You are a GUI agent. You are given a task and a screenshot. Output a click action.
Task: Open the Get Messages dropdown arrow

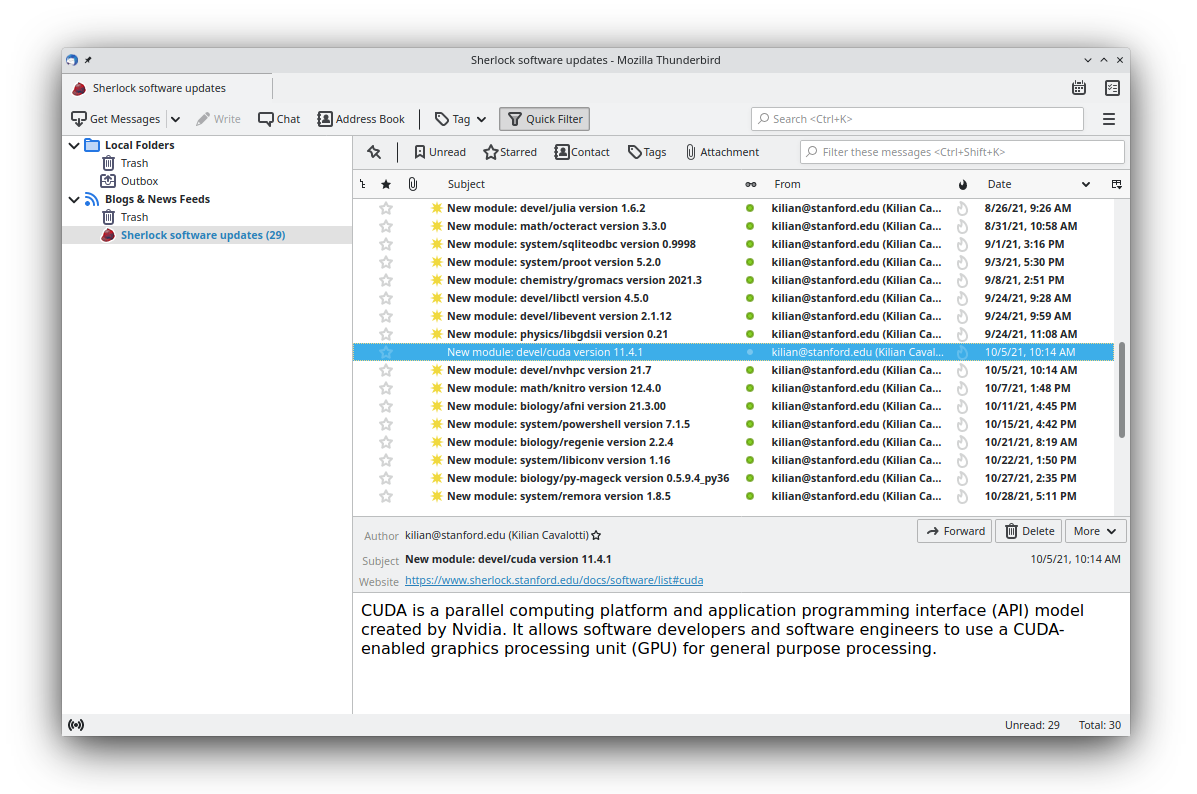click(176, 119)
